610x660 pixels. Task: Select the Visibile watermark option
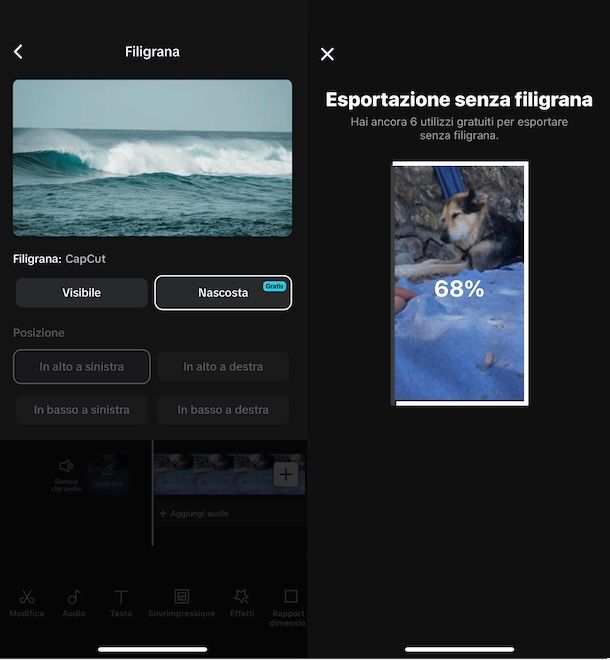pyautogui.click(x=82, y=293)
